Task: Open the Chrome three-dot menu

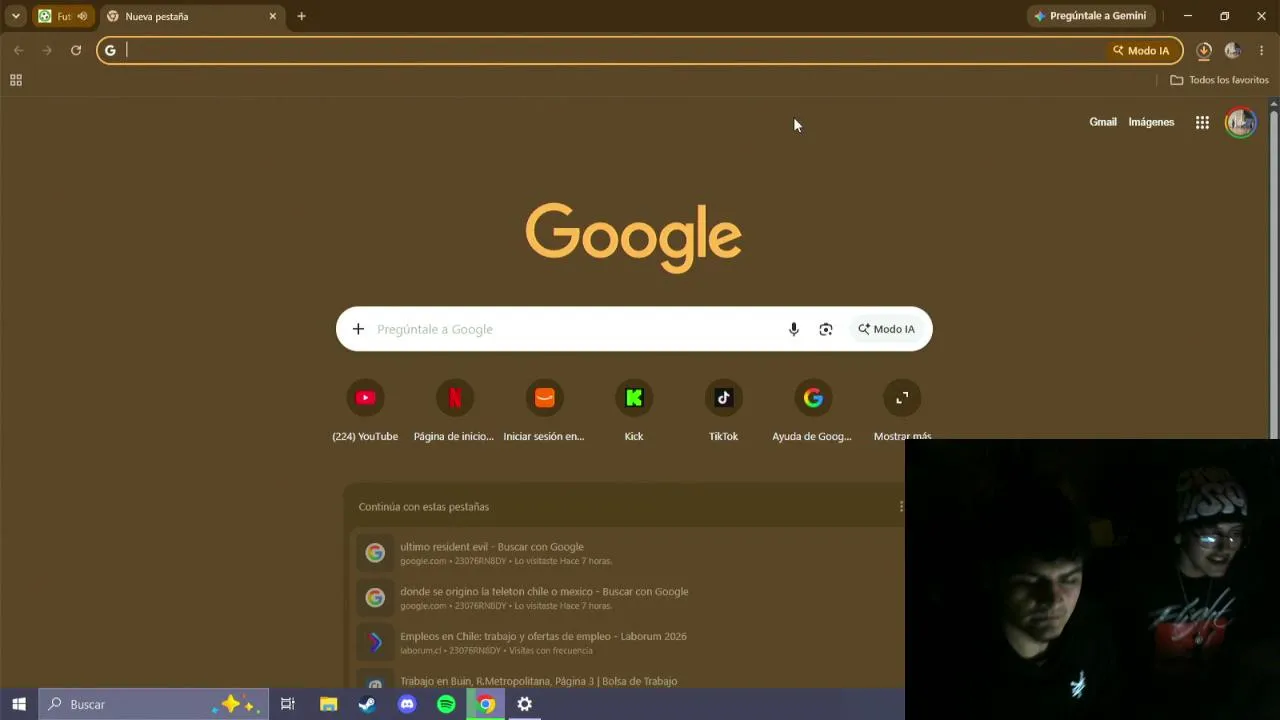Action: [1262, 50]
